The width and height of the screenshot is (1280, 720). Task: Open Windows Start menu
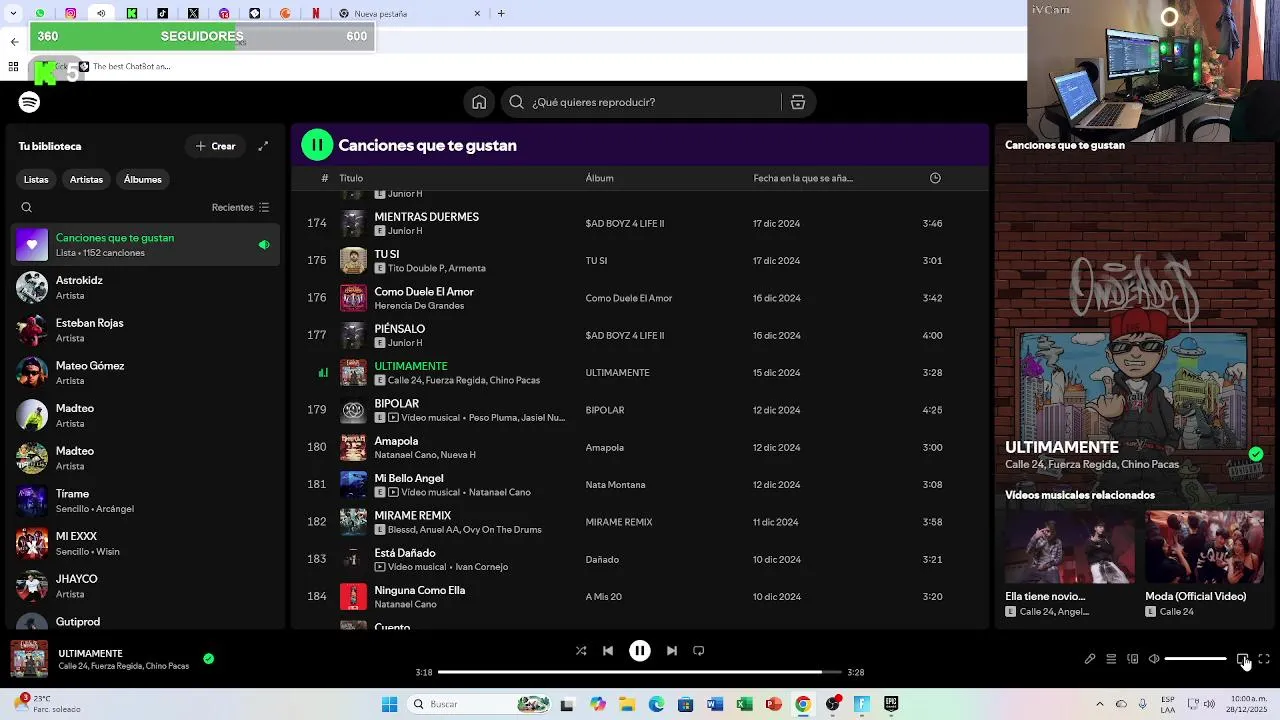pyautogui.click(x=389, y=704)
